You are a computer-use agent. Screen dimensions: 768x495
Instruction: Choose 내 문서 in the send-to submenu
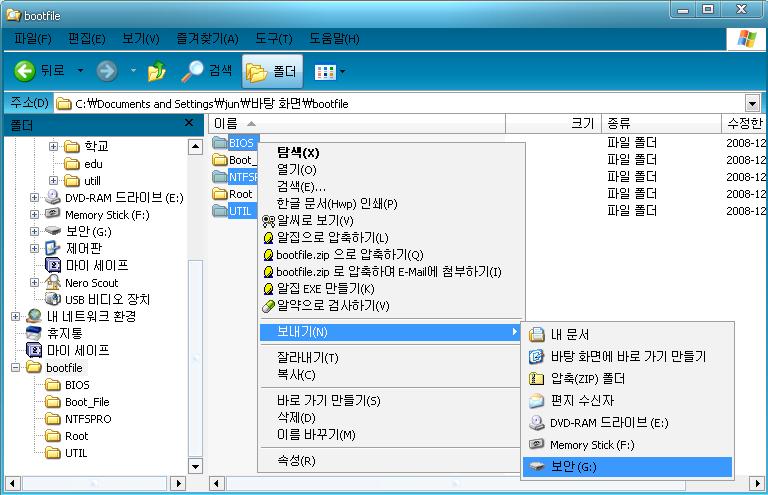[570, 335]
